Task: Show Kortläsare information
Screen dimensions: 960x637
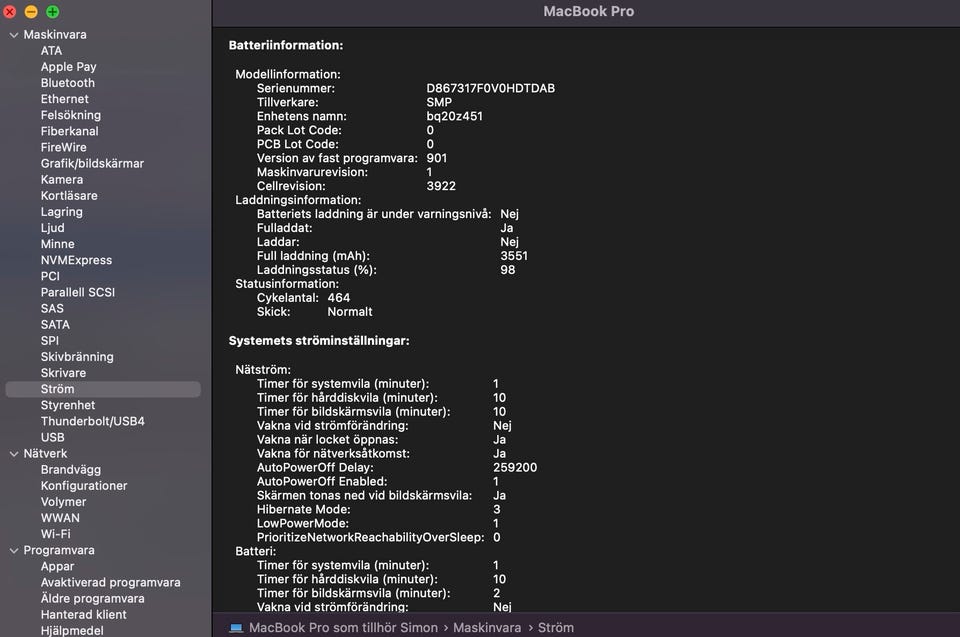Action: pos(69,196)
